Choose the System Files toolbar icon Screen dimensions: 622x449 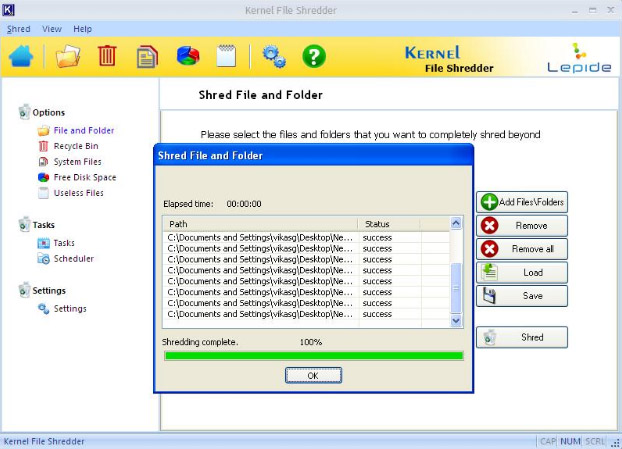coord(147,57)
